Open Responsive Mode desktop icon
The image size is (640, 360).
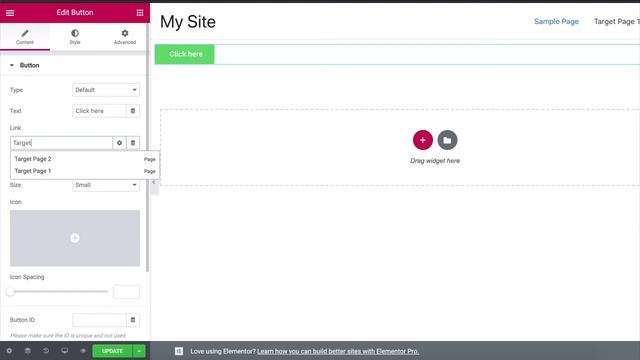pyautogui.click(x=64, y=351)
